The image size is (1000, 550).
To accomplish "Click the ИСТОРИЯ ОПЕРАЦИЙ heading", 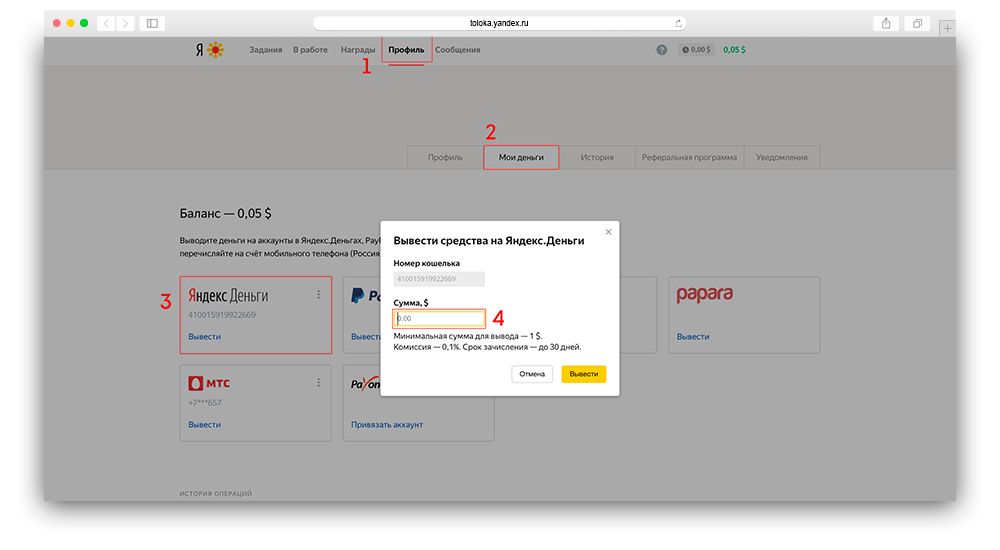I will click(x=216, y=494).
